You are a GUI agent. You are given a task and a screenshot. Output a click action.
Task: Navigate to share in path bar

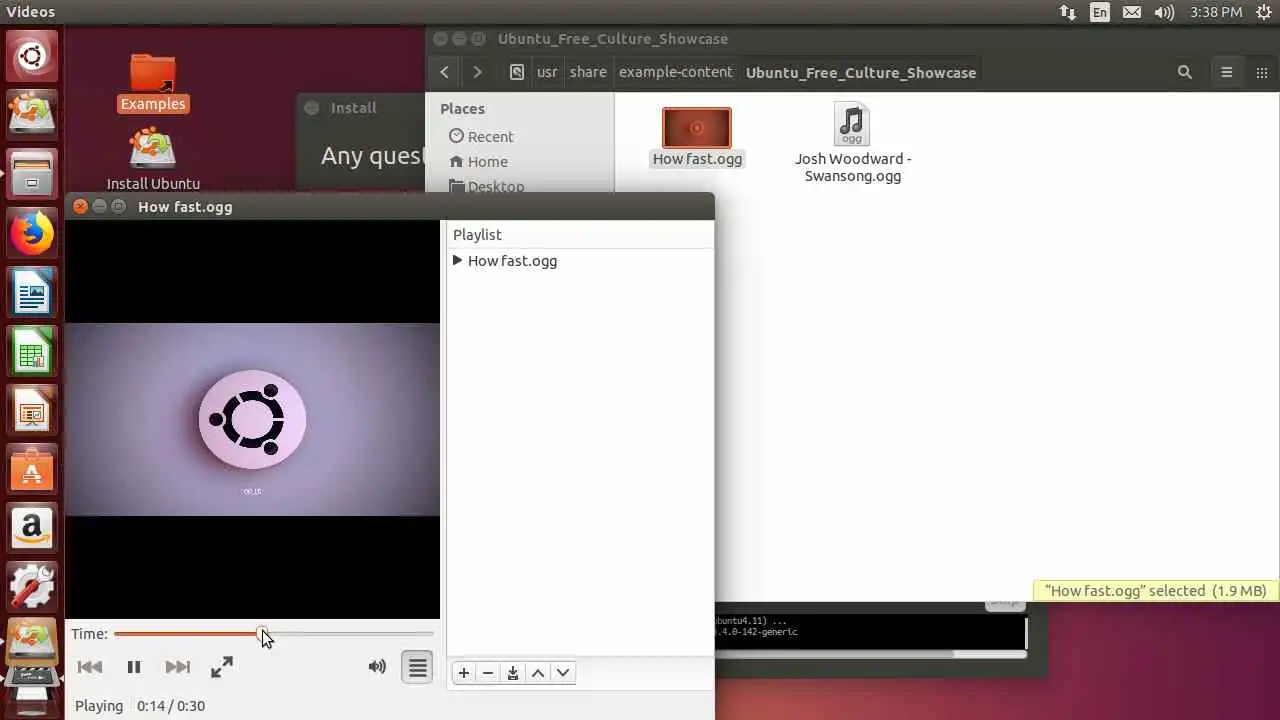pos(588,72)
